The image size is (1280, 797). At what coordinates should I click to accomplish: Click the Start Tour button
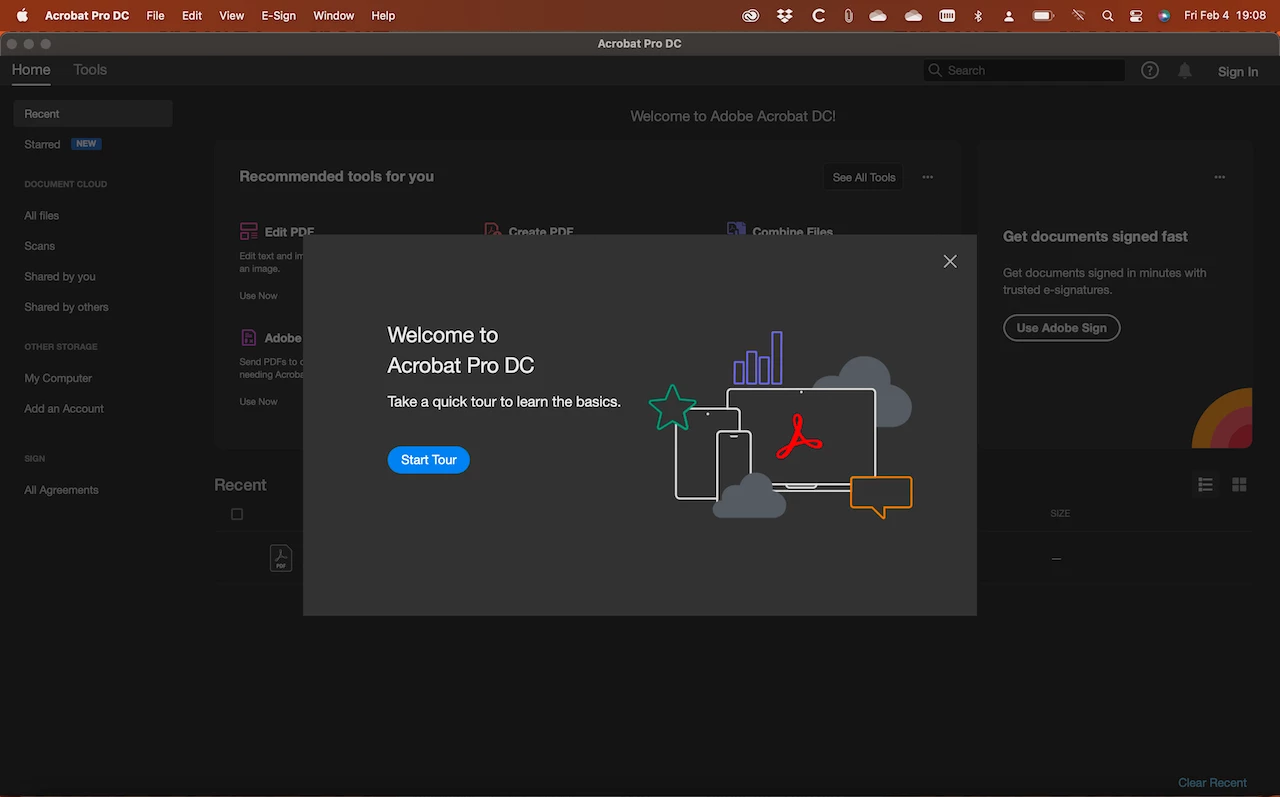(x=429, y=460)
